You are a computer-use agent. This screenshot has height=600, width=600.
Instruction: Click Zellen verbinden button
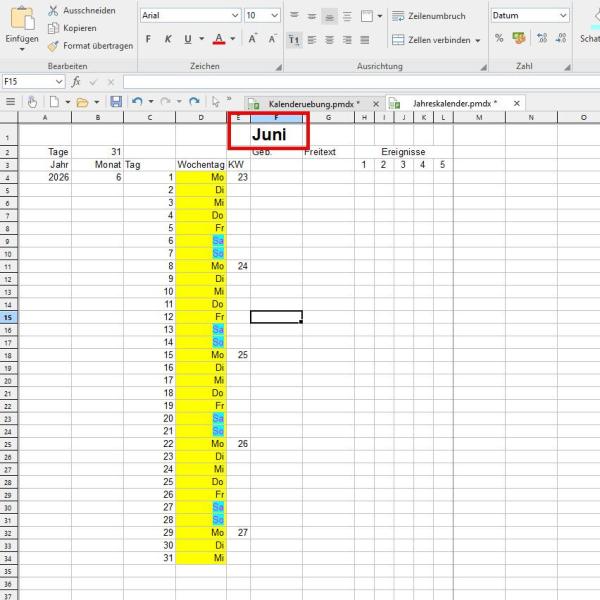click(435, 40)
